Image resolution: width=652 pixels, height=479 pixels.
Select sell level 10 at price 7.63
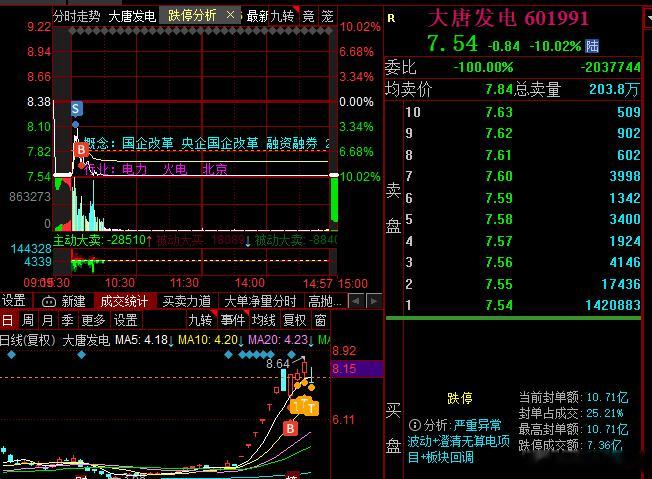(x=523, y=112)
